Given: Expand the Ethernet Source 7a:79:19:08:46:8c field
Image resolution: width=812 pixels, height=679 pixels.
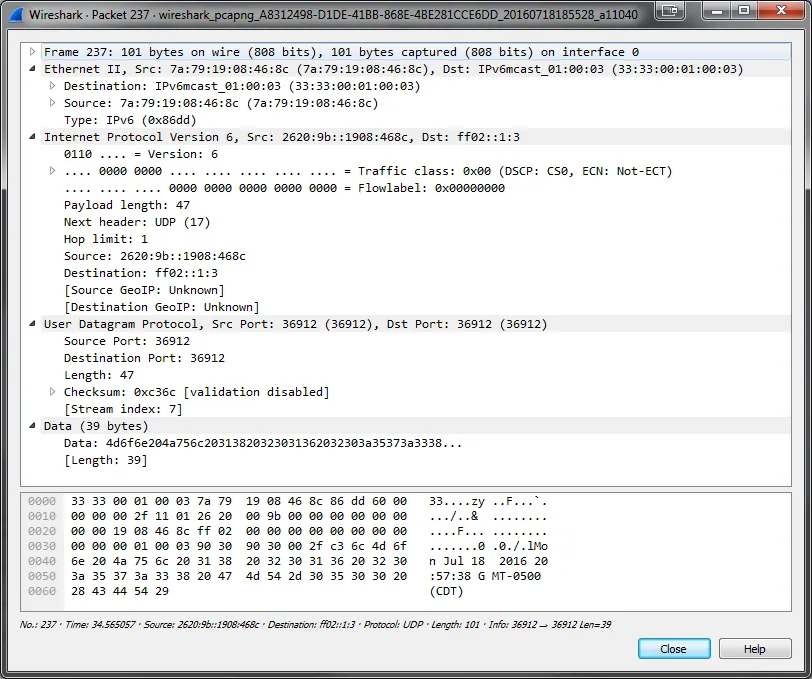Looking at the screenshot, I should (x=52, y=103).
